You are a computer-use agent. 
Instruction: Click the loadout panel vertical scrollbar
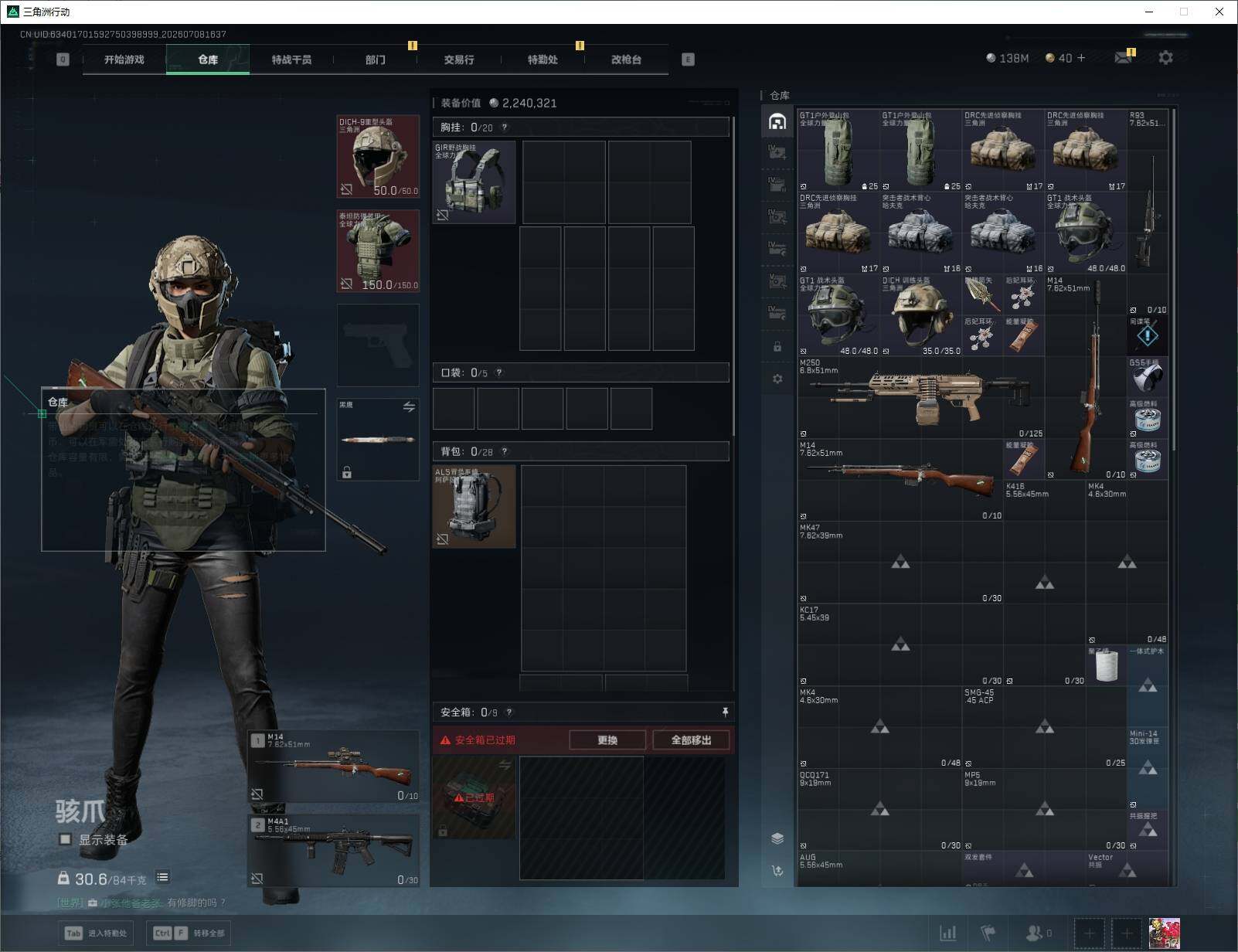[x=733, y=276]
